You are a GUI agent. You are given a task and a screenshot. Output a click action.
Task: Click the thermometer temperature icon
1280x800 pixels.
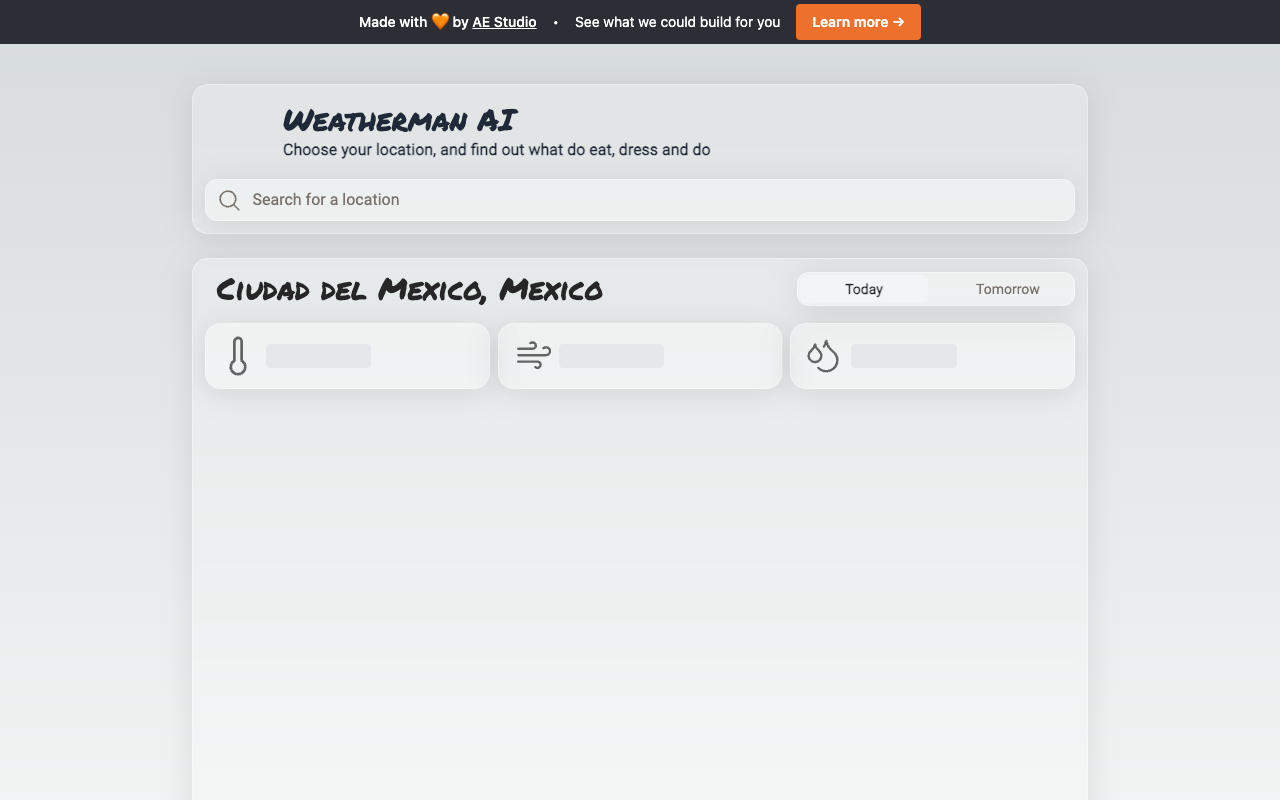click(x=237, y=356)
